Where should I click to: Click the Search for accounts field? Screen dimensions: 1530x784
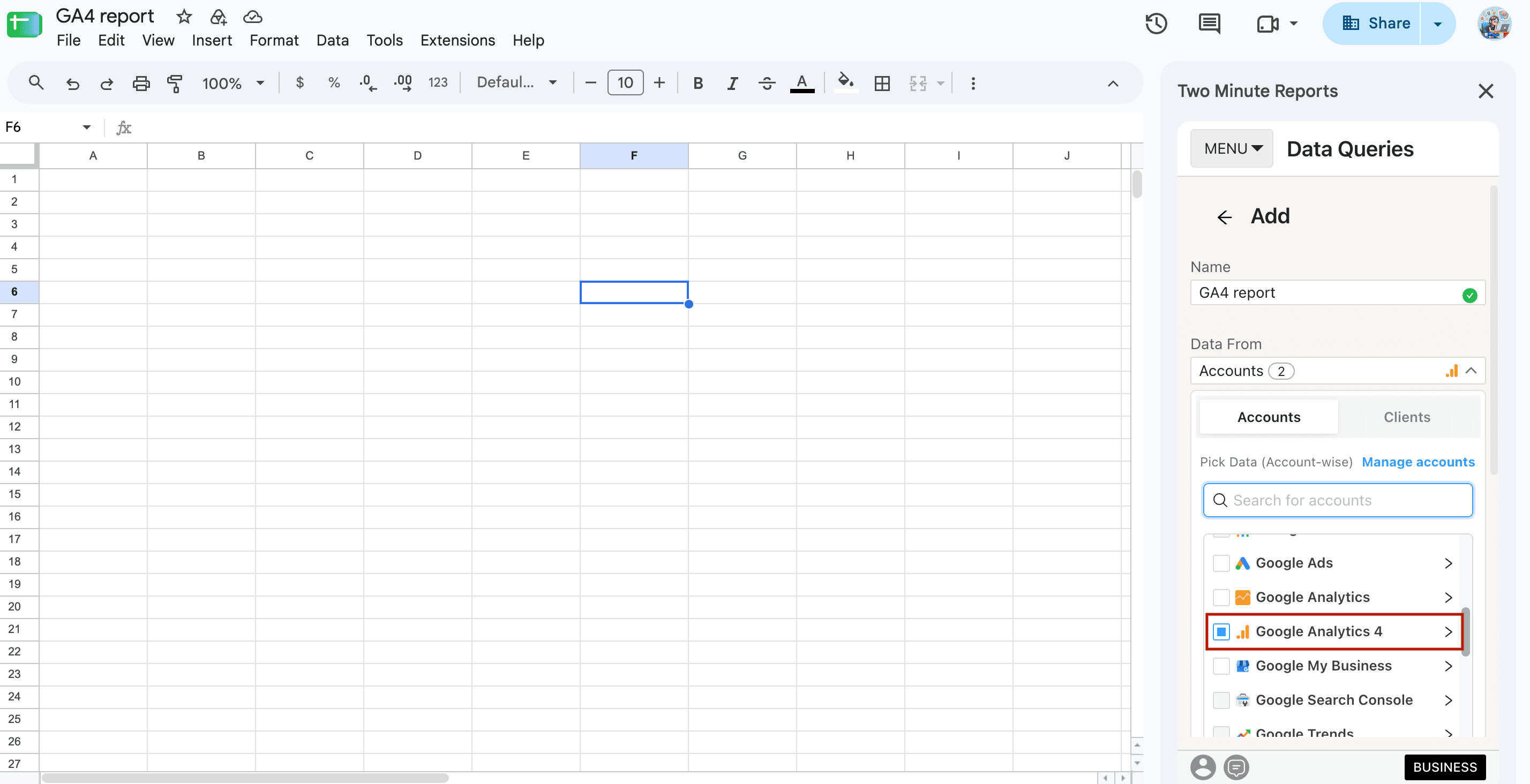(1338, 500)
